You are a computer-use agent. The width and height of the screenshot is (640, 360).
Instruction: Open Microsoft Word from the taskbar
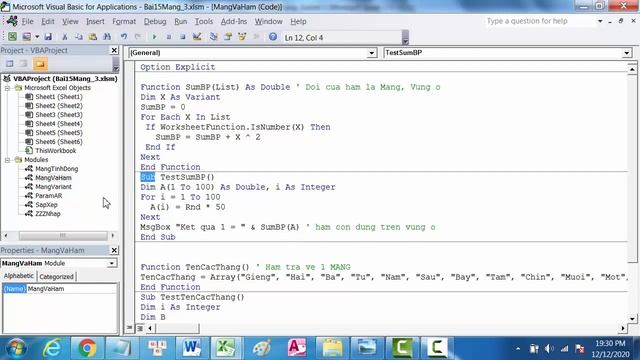point(192,348)
